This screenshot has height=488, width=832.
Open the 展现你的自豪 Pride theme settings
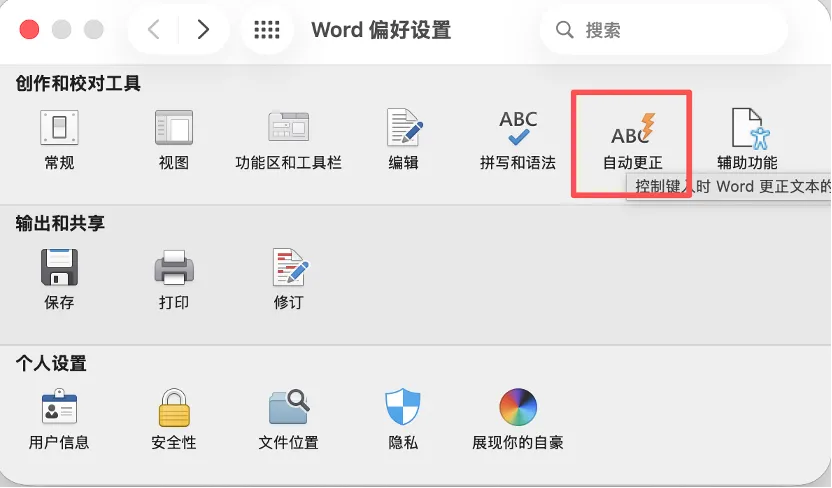coord(518,420)
